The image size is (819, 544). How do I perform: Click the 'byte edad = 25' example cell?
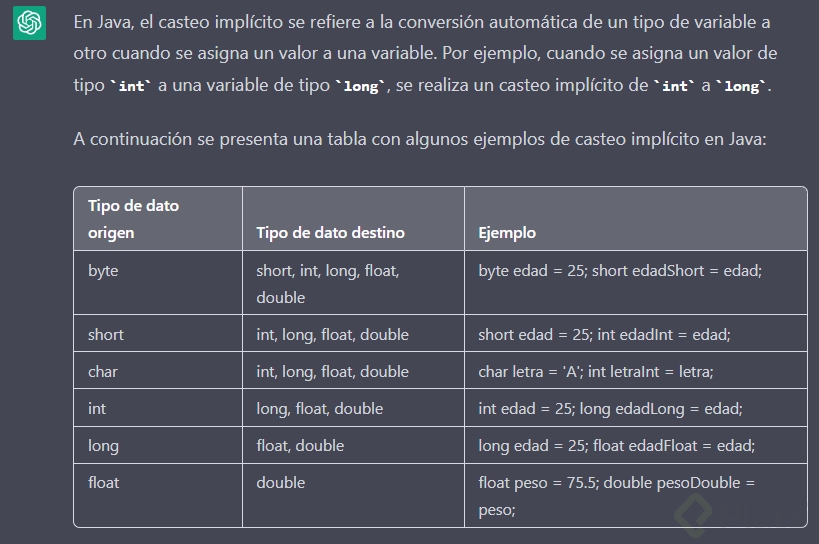pyautogui.click(x=636, y=283)
